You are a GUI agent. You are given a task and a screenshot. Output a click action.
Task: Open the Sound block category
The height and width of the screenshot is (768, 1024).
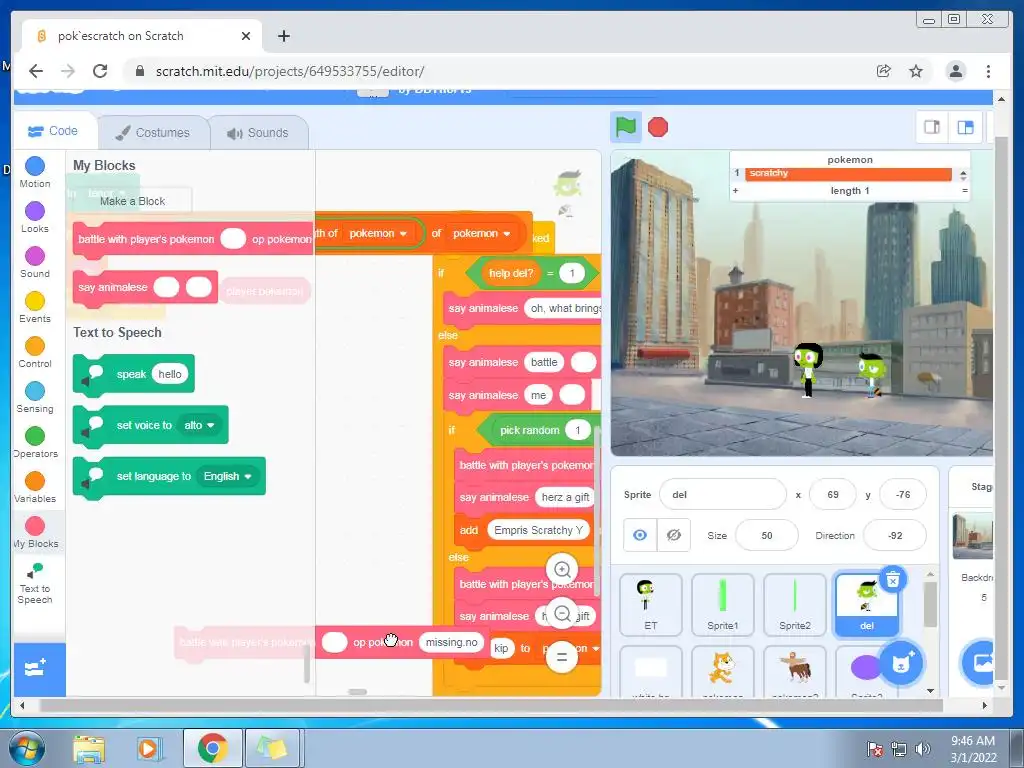35,263
